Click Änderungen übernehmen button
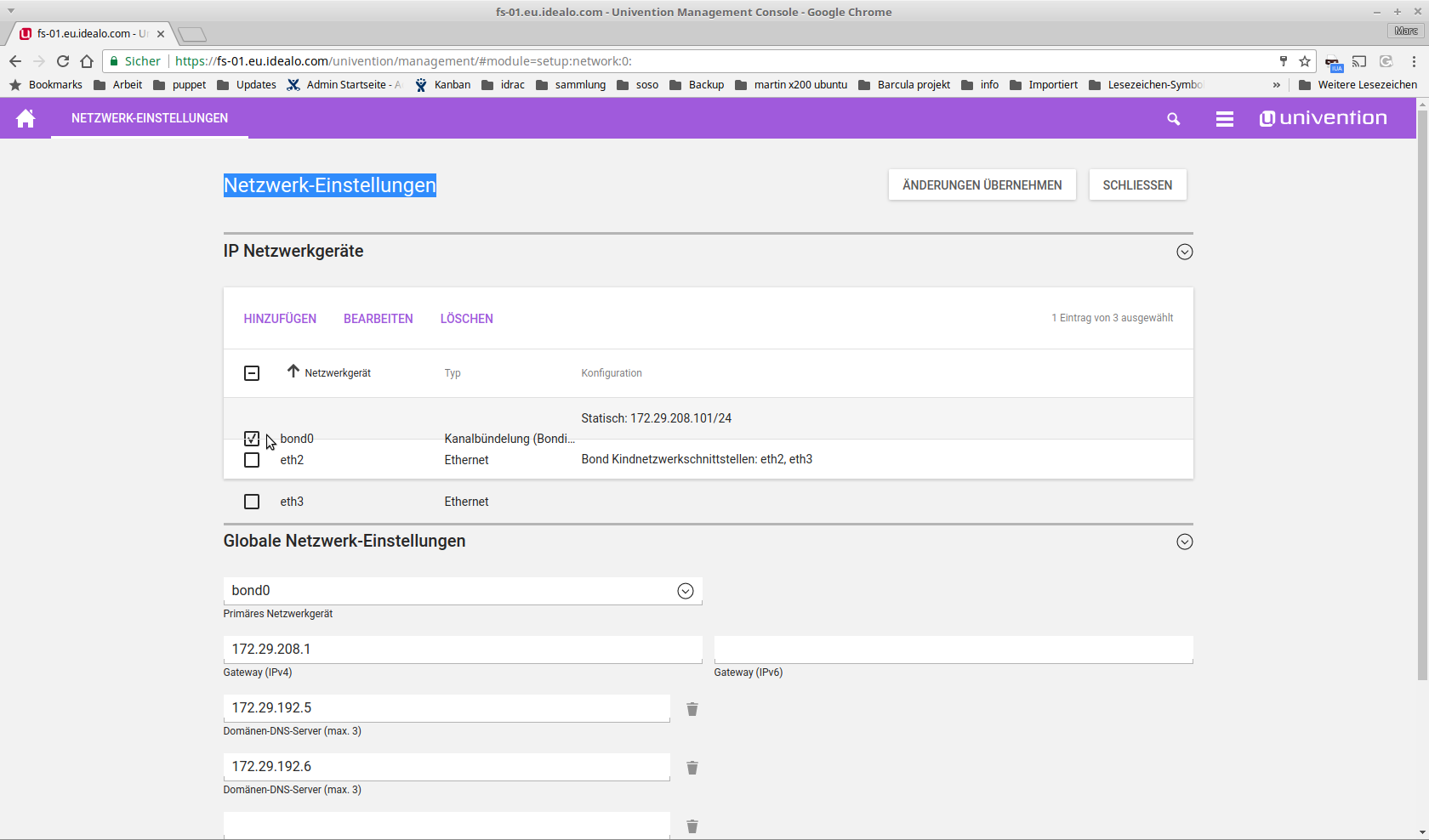The width and height of the screenshot is (1429, 840). (982, 185)
